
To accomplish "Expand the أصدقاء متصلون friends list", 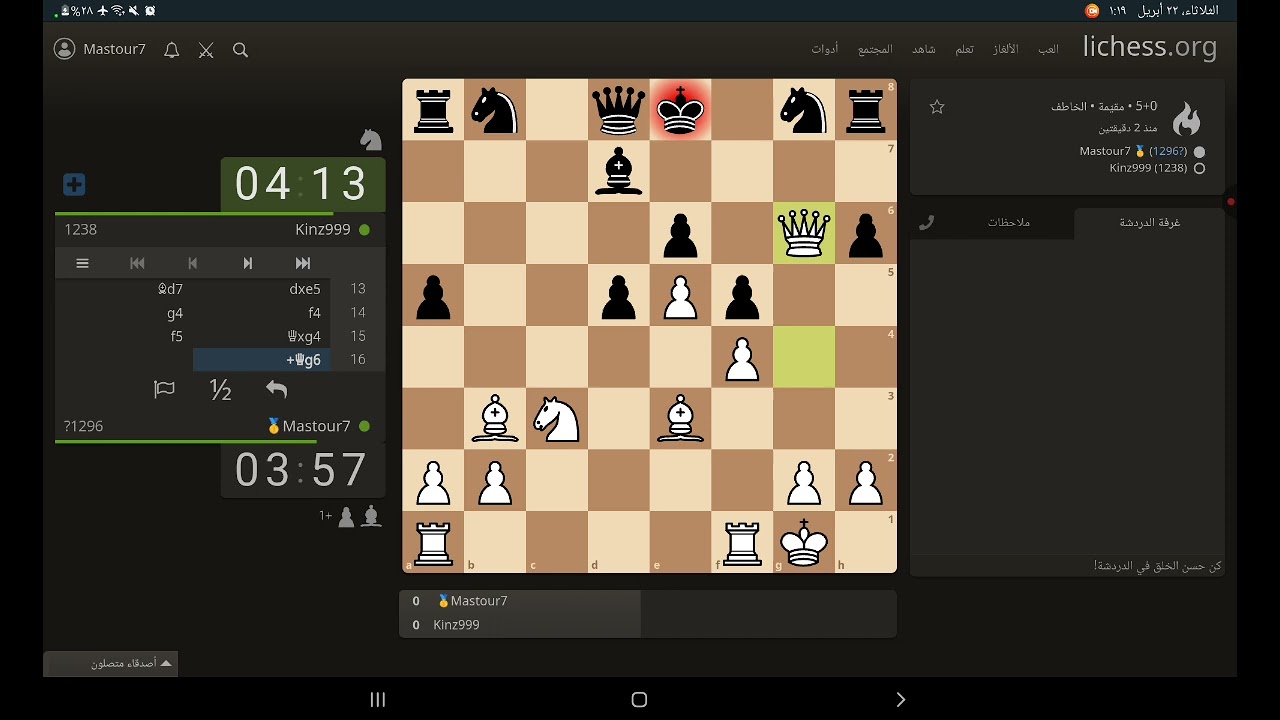I will click(111, 663).
